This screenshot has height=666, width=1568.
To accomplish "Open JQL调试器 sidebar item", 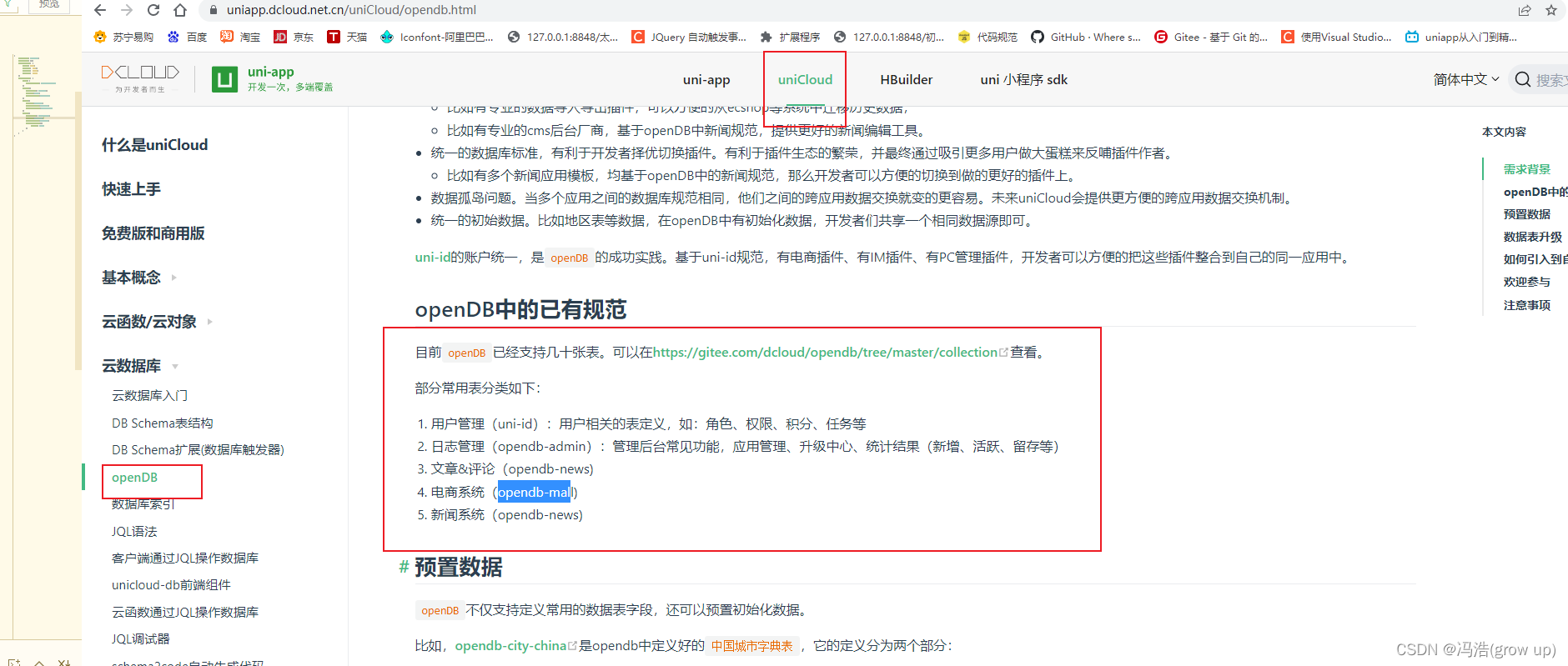I will coord(140,639).
